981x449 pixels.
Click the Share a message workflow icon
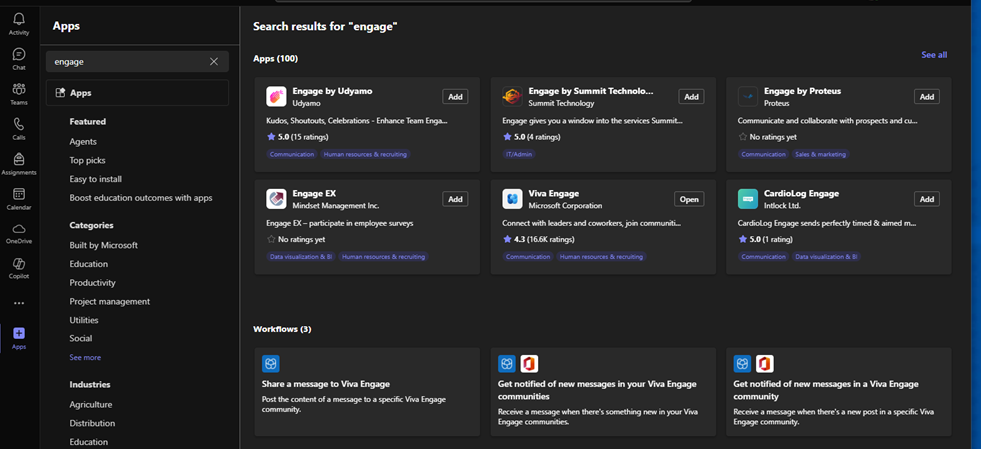click(271, 364)
